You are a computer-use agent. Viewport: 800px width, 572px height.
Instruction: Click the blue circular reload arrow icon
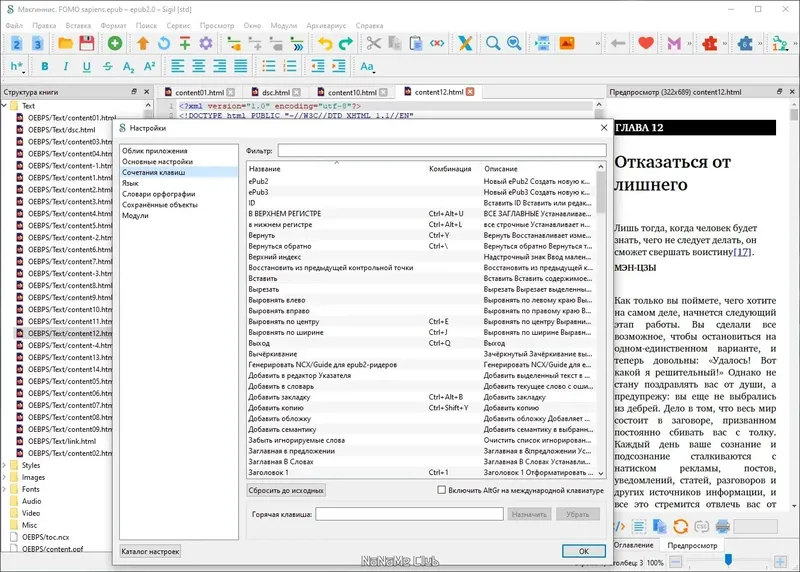(164, 44)
